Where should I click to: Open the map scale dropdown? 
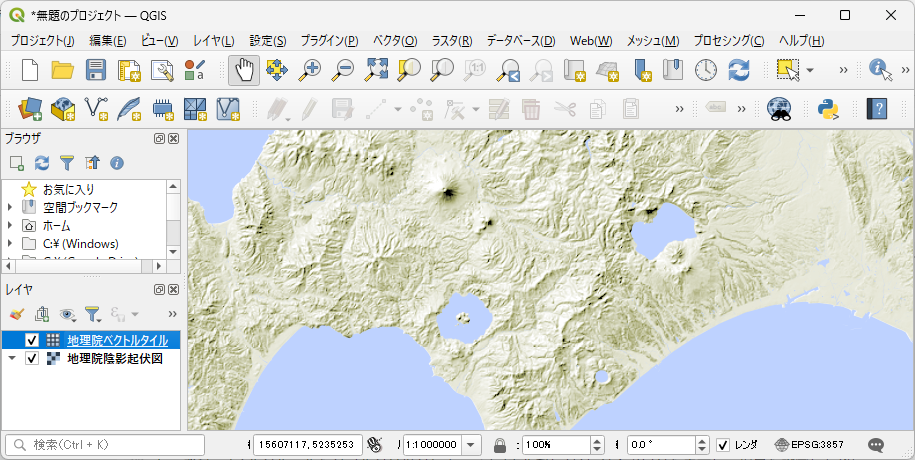[x=471, y=445]
